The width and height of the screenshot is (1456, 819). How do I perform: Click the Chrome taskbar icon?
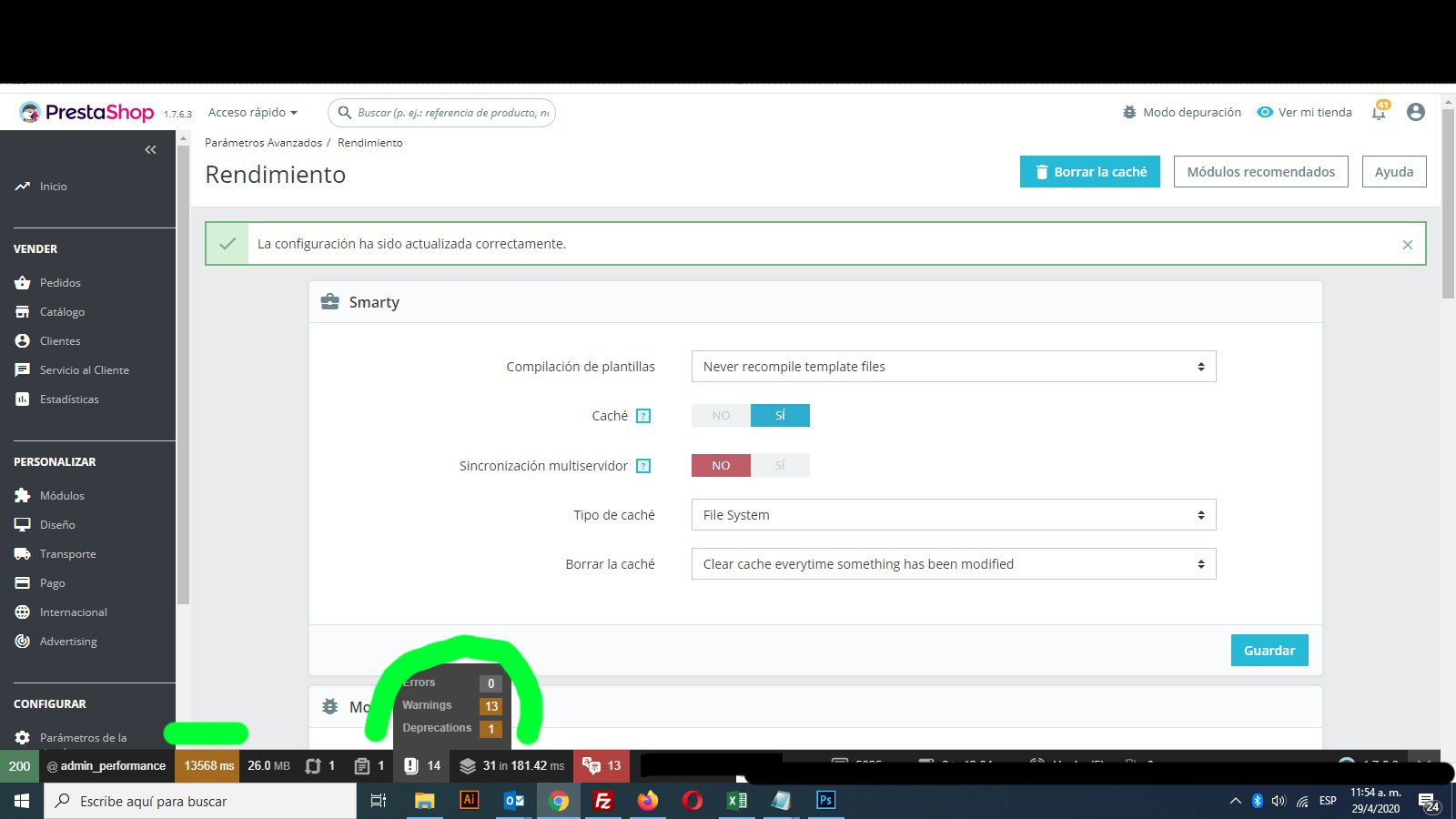click(559, 801)
